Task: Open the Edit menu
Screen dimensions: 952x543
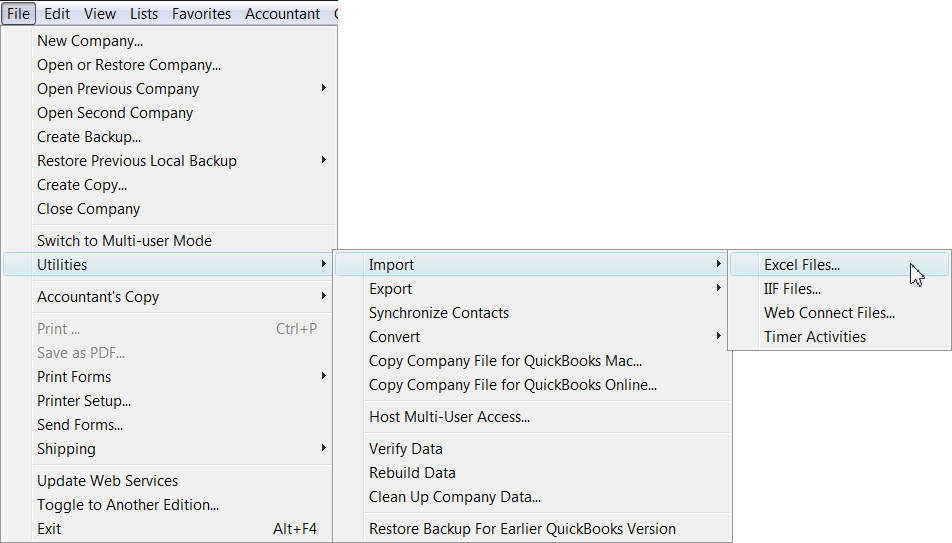Action: click(57, 14)
